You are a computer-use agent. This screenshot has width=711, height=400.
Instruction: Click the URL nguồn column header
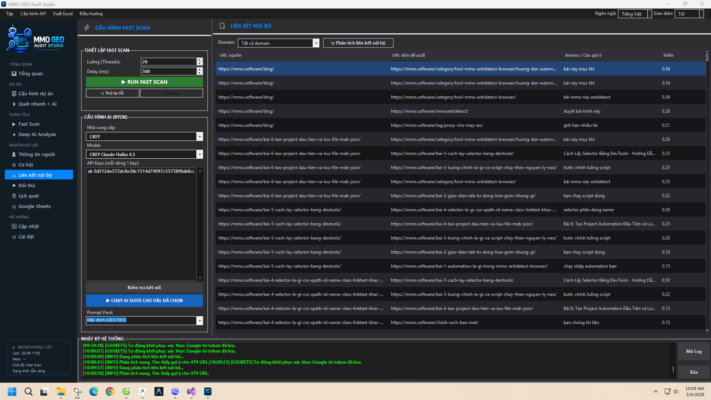[x=230, y=55]
